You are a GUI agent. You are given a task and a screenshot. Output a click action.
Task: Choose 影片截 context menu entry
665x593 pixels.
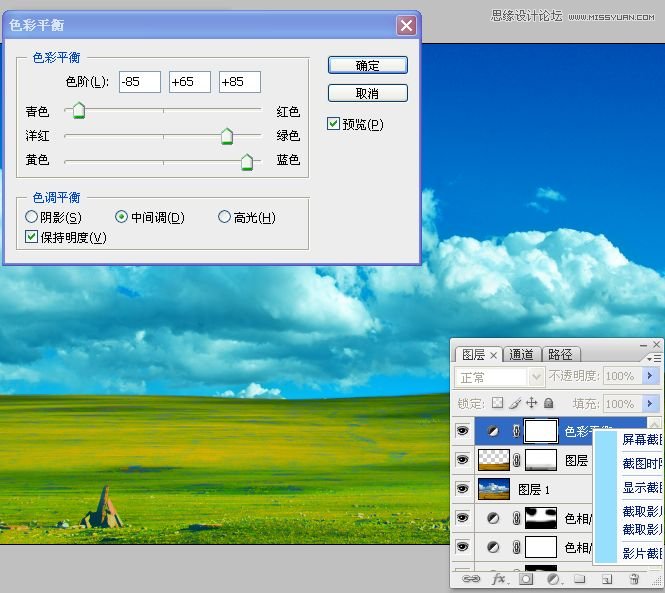pos(641,554)
